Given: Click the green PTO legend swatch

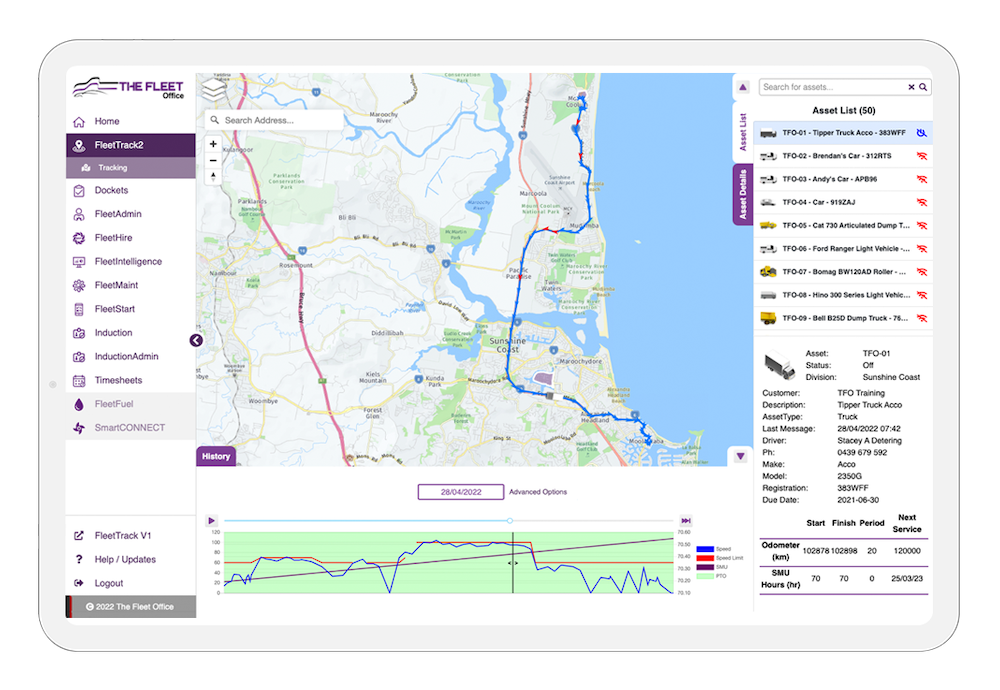Looking at the screenshot, I should pyautogui.click(x=705, y=576).
